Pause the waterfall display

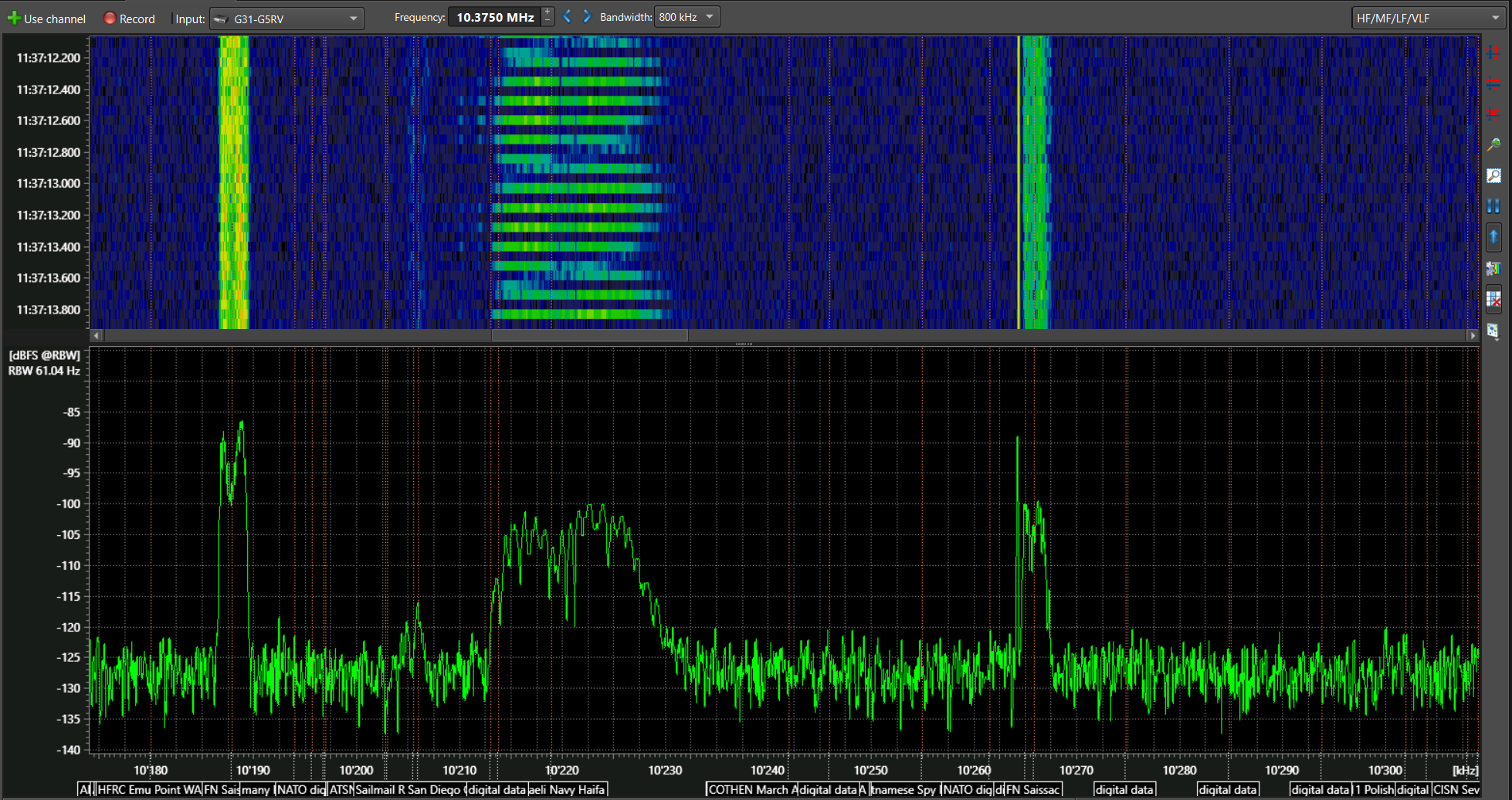click(1493, 206)
